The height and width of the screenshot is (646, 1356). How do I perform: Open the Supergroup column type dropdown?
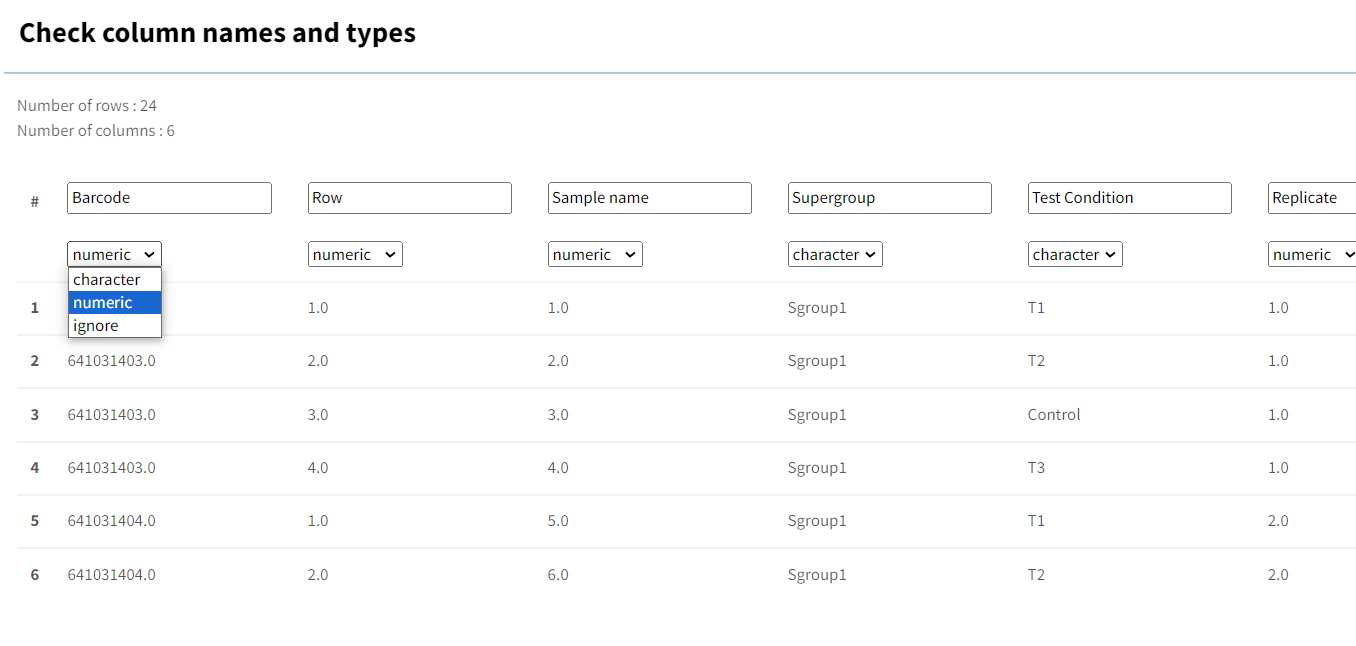click(835, 254)
